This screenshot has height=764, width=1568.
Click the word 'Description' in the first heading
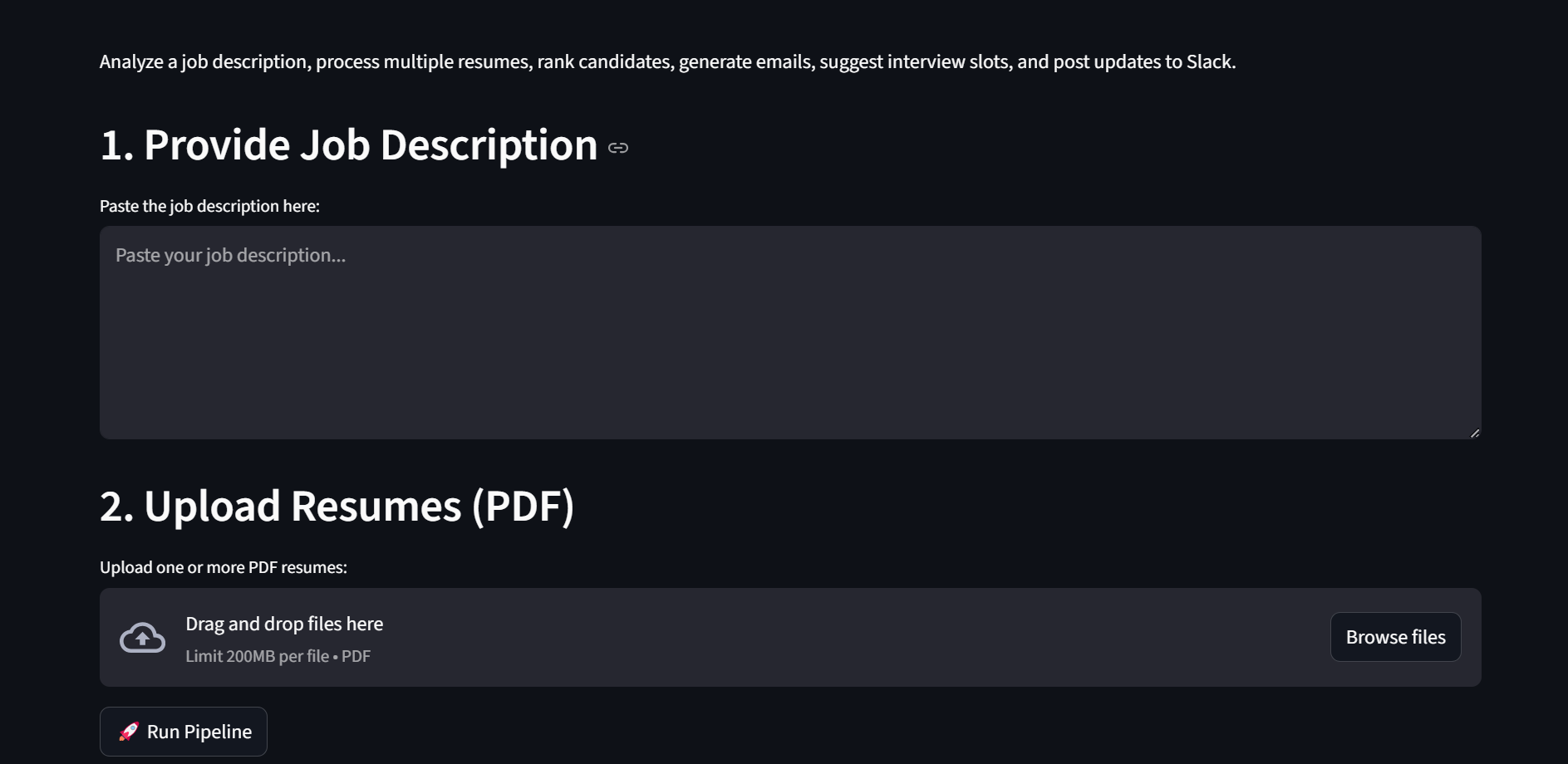489,145
